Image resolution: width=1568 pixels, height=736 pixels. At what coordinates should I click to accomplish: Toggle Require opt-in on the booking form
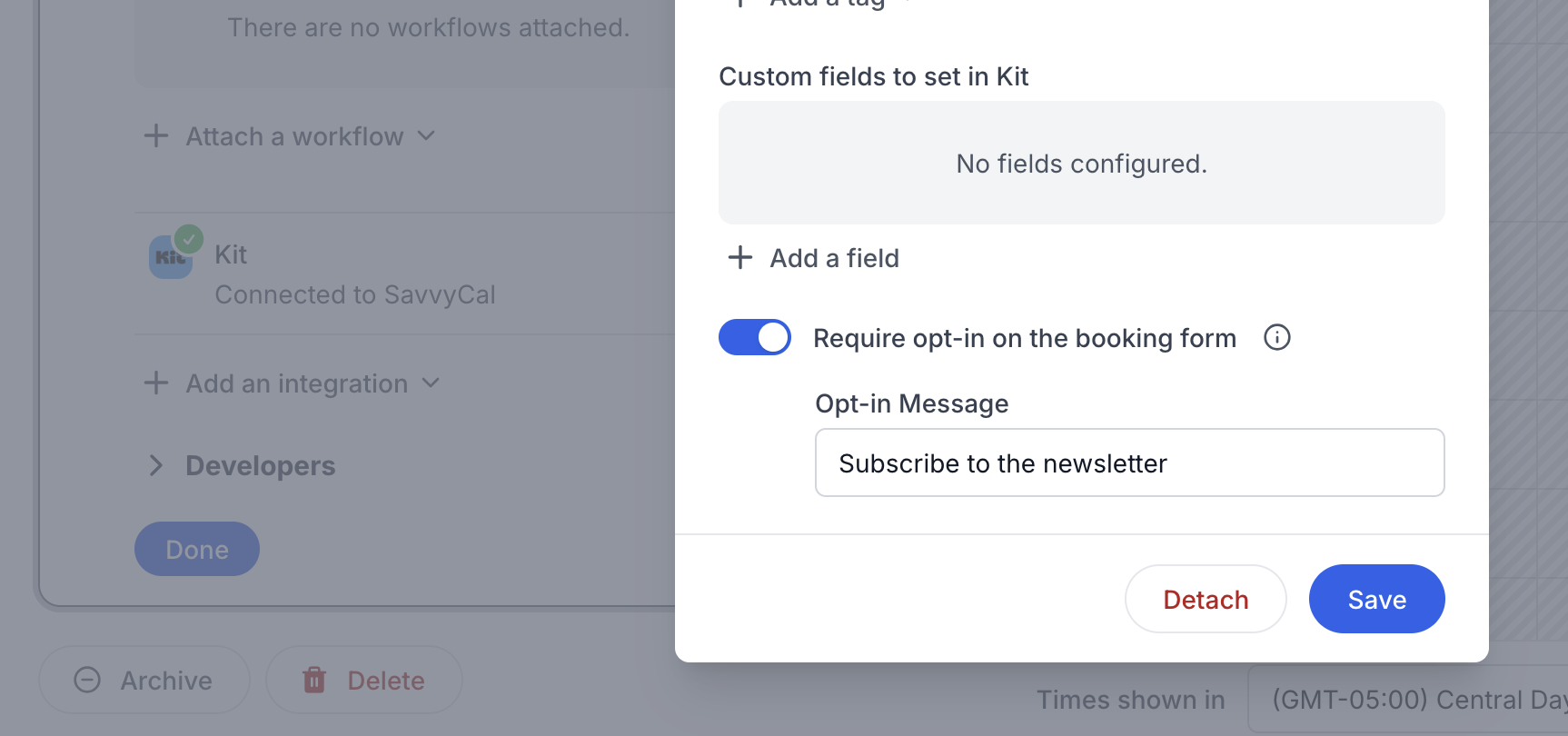pos(755,338)
